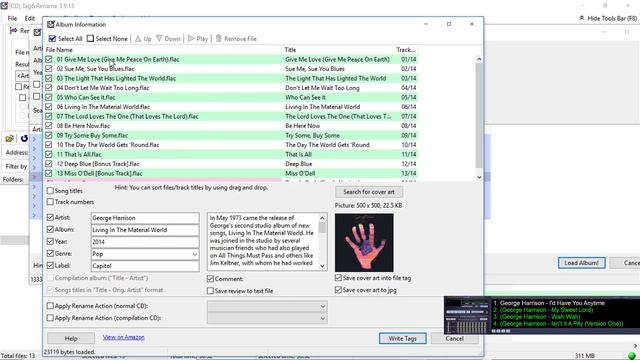Viewport: 640px width, 360px height.
Task: Toggle the Year checkbox
Action: (x=50, y=241)
